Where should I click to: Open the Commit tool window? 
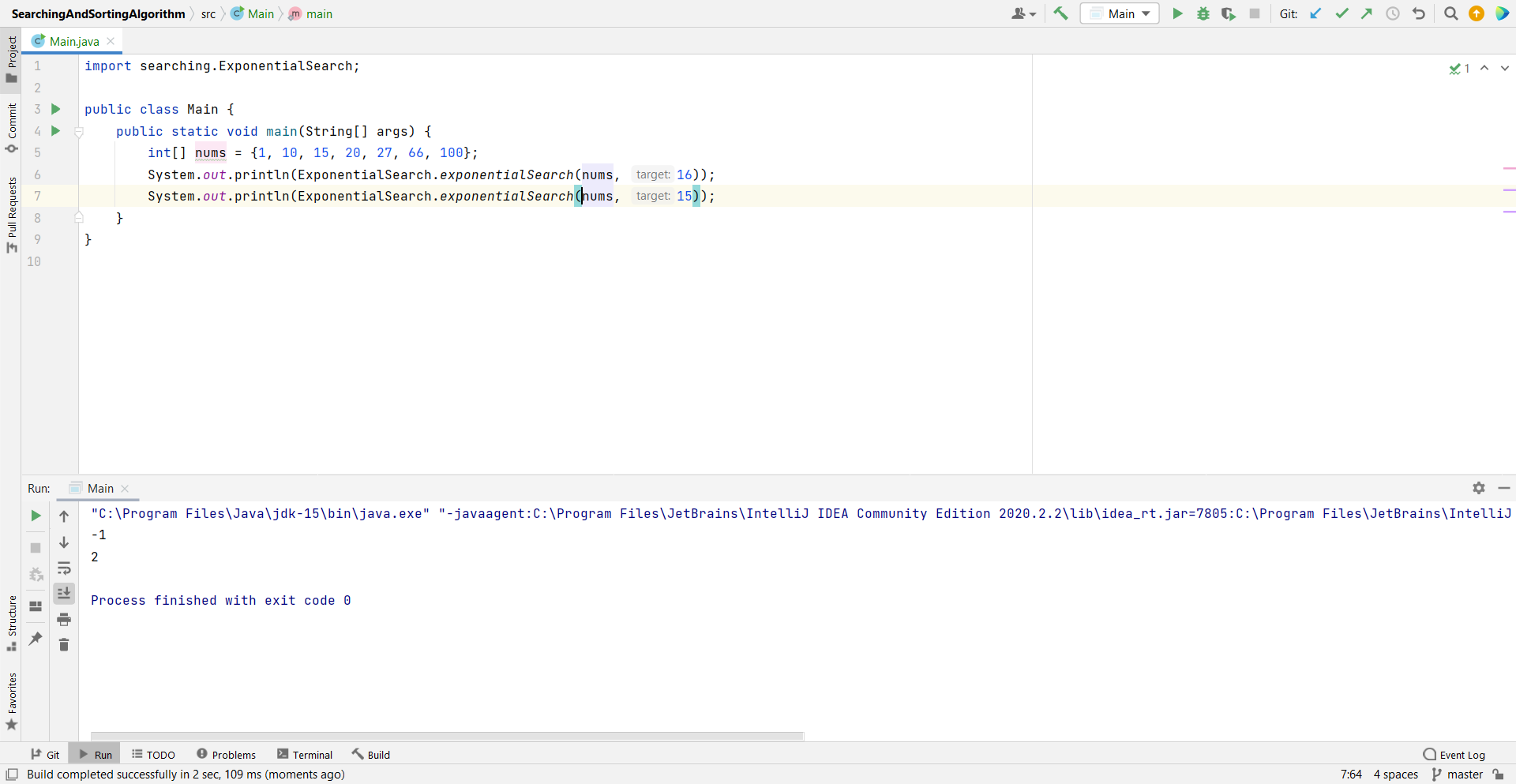tap(11, 129)
